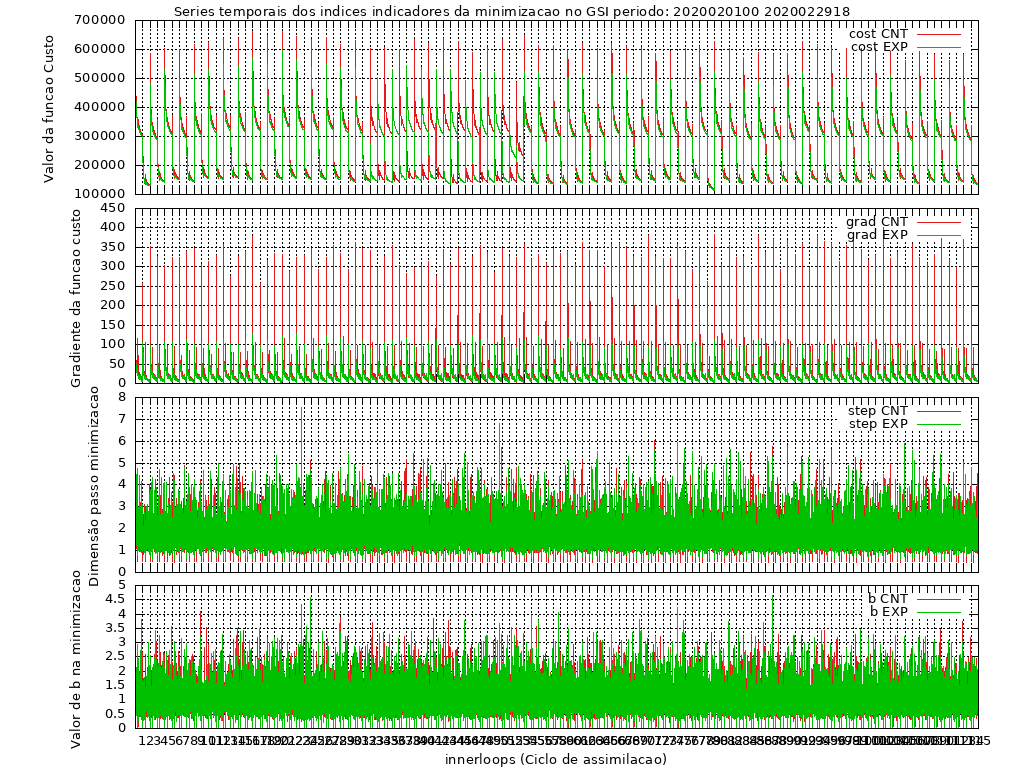The height and width of the screenshot is (768, 1024).
Task: Select the 'grad CNT' legend label
Action: [876, 221]
